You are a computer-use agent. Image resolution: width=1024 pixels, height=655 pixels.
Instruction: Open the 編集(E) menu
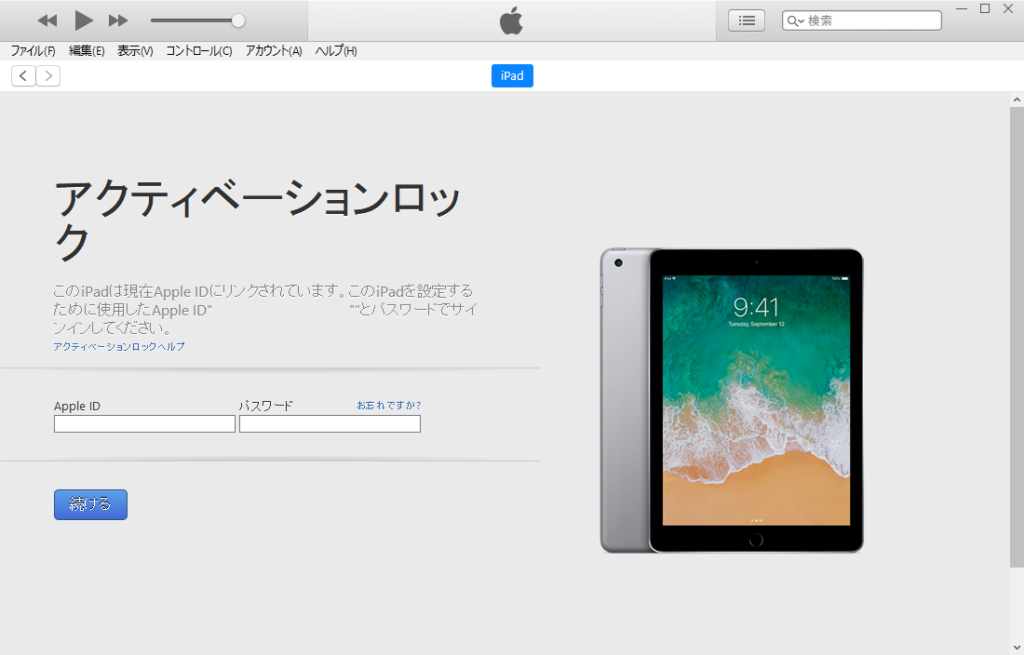(87, 51)
